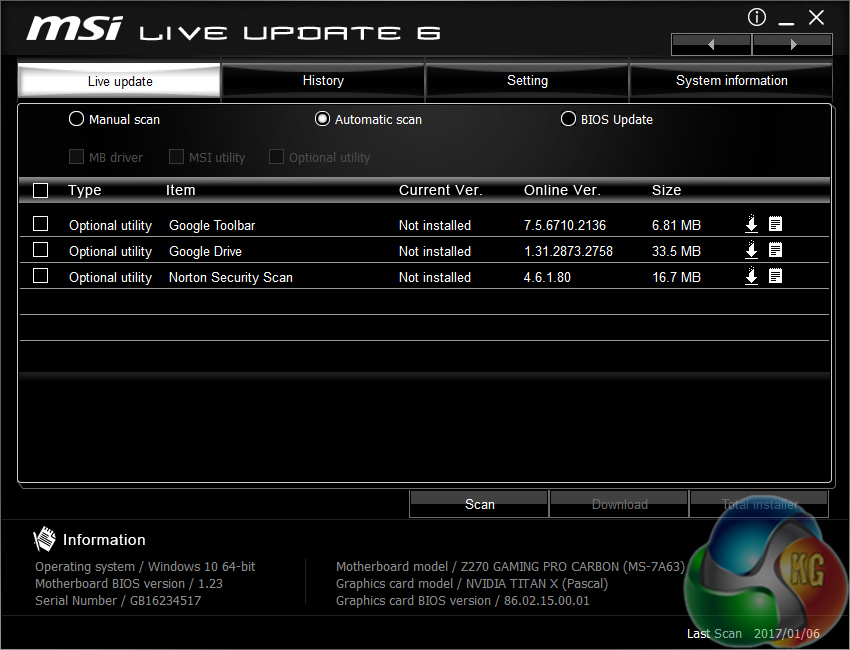The image size is (850, 650).
Task: Check the MSI utility checkbox
Action: click(176, 157)
